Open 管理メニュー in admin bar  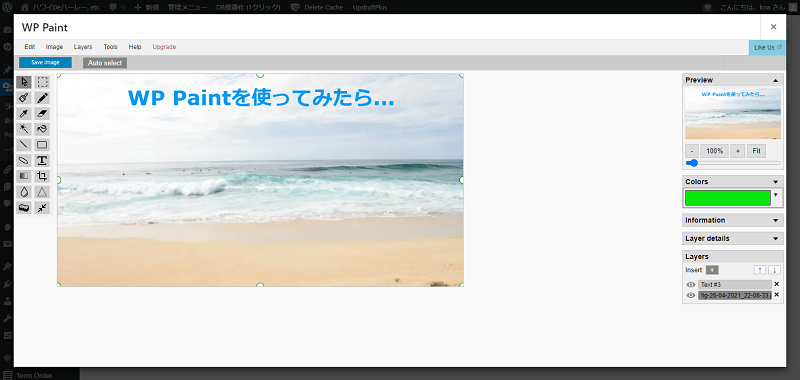[x=188, y=7]
